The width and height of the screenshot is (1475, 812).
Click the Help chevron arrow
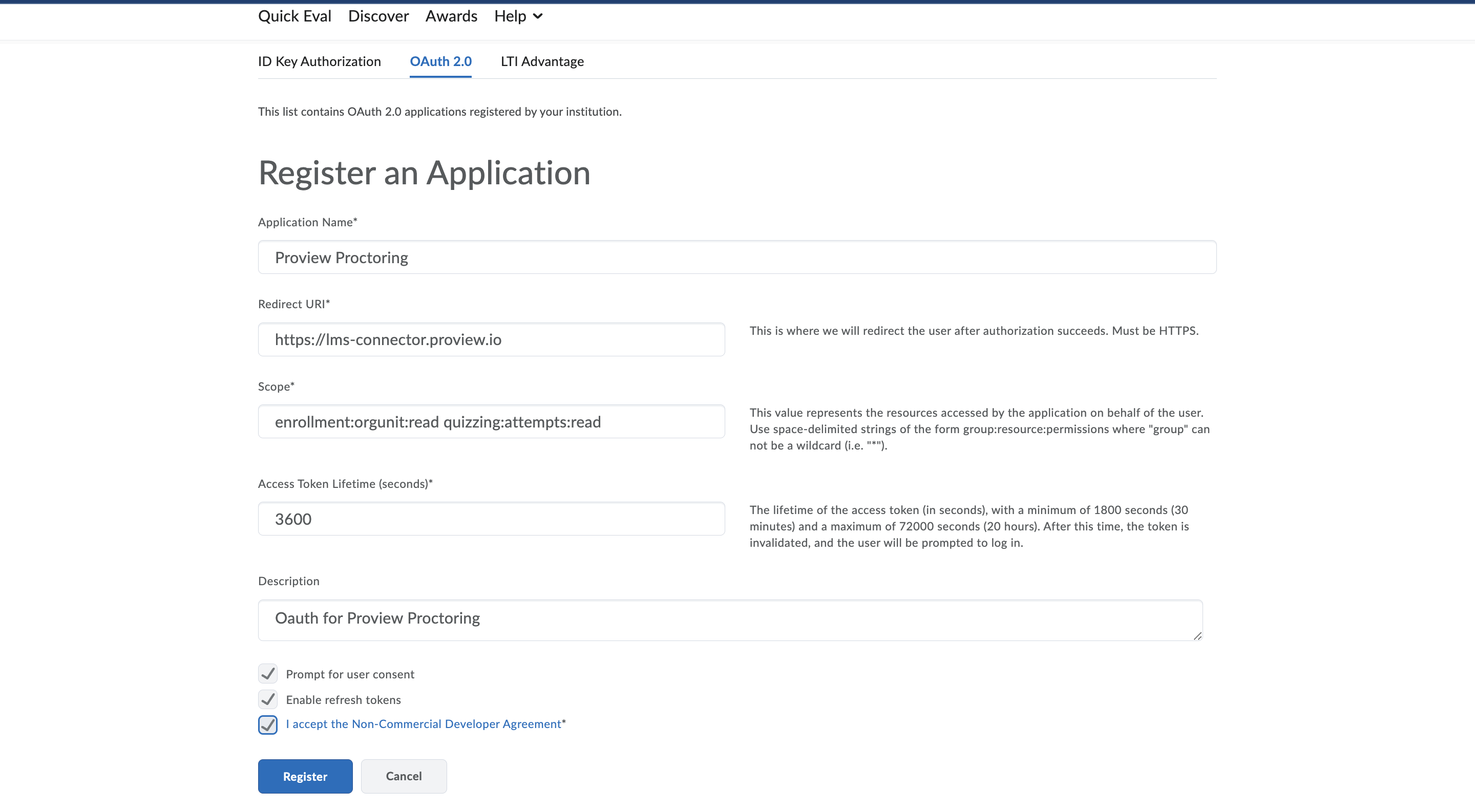click(537, 16)
